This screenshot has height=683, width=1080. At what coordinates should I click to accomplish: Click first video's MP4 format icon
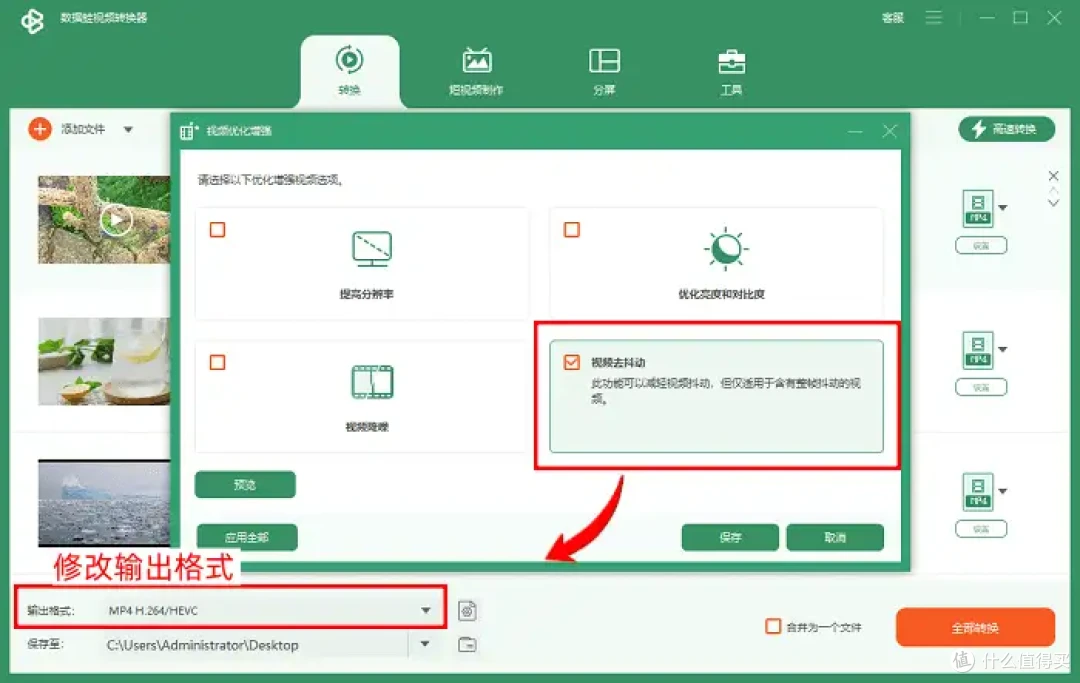978,208
